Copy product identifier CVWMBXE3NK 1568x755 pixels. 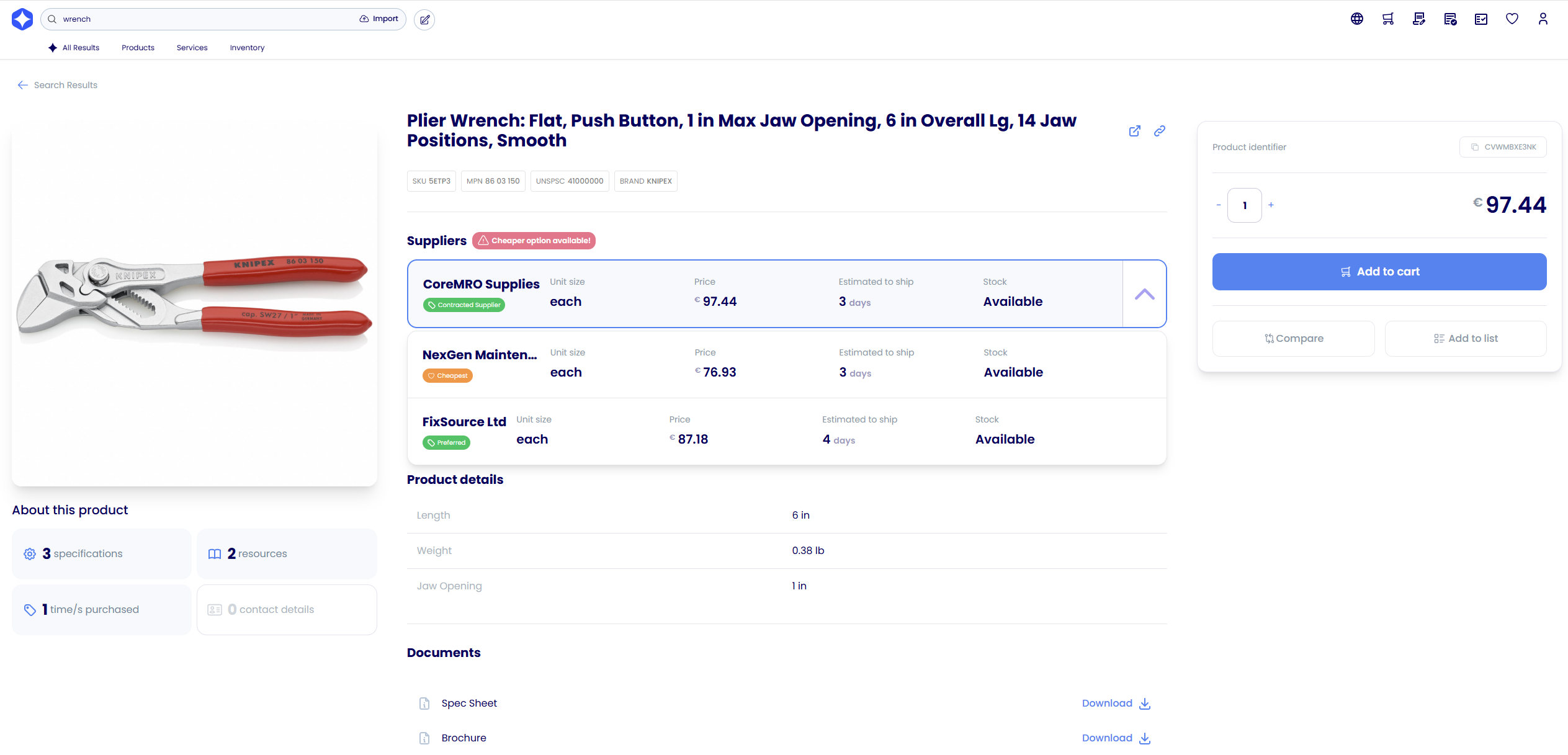[1502, 147]
